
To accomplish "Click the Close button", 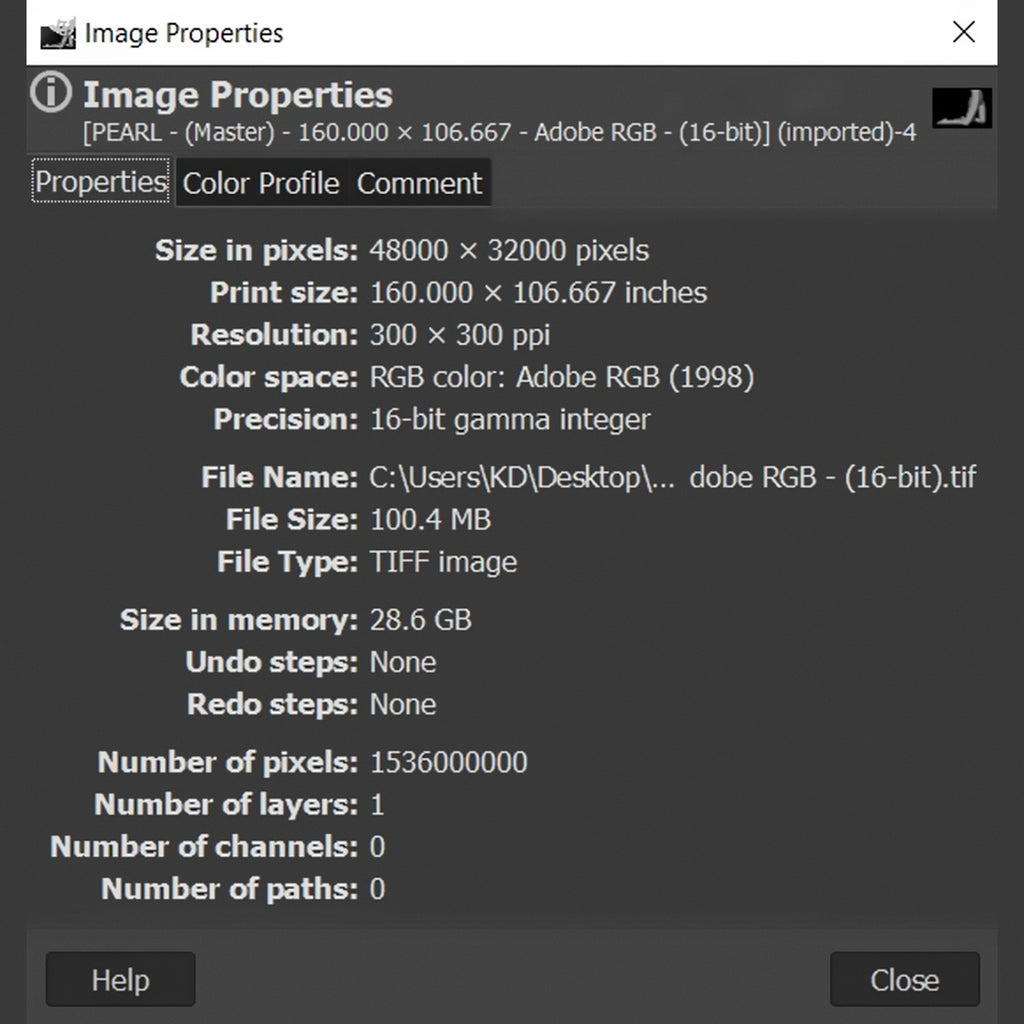I will [904, 979].
